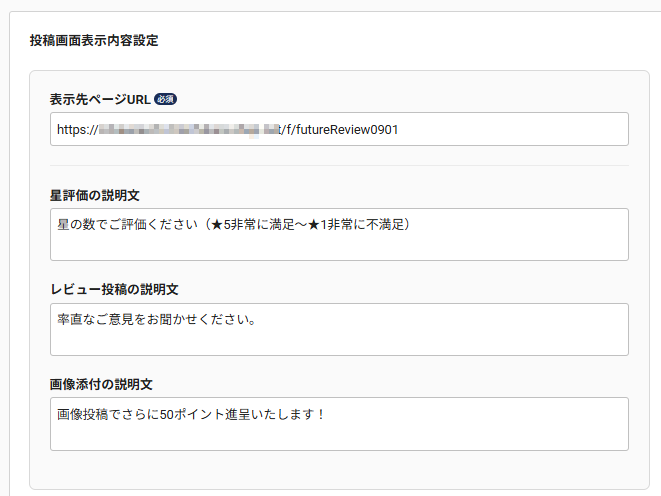Click the https:// prefix in the URL field
This screenshot has width=661, height=496.
pos(76,129)
